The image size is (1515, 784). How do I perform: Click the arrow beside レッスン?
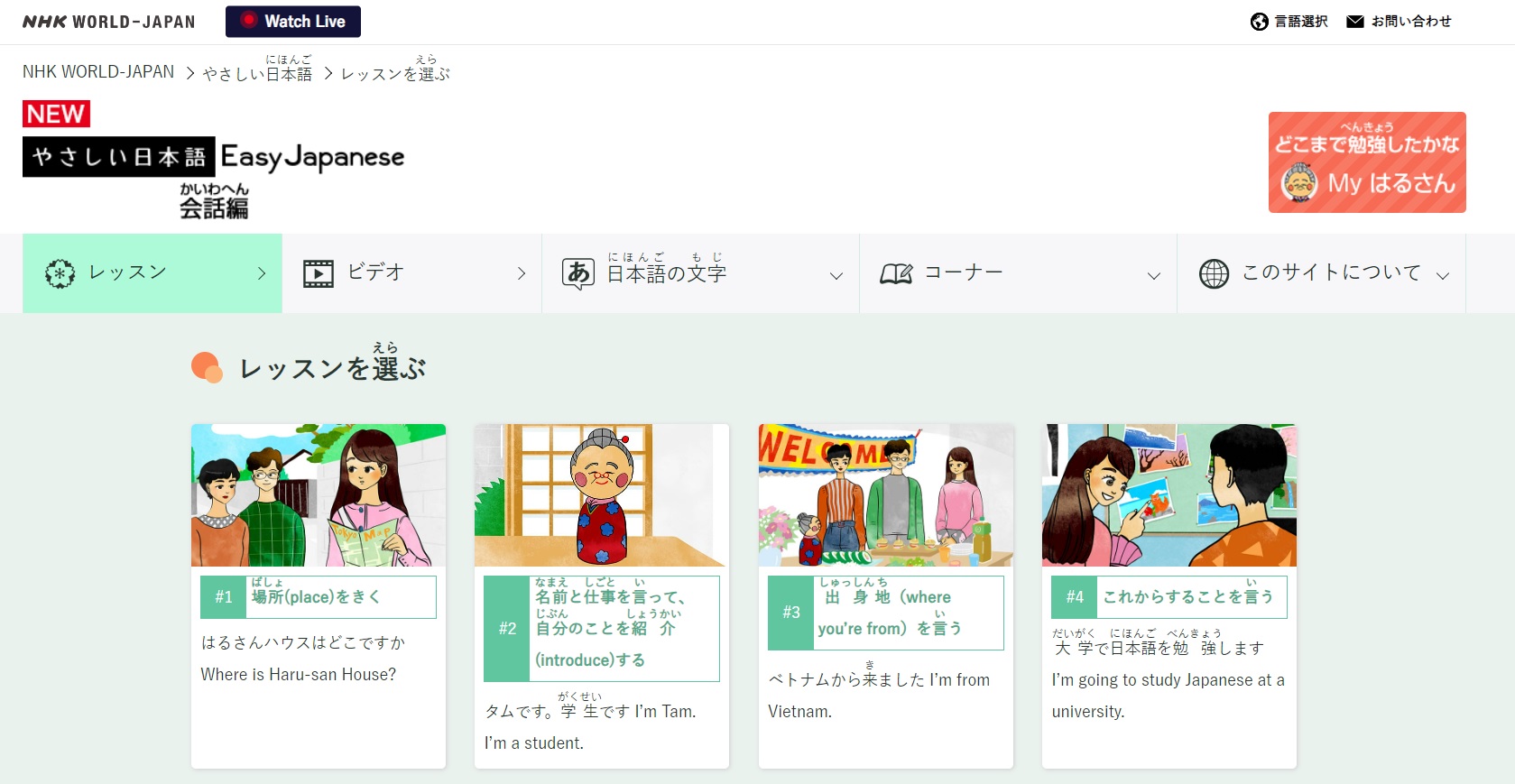(x=262, y=273)
